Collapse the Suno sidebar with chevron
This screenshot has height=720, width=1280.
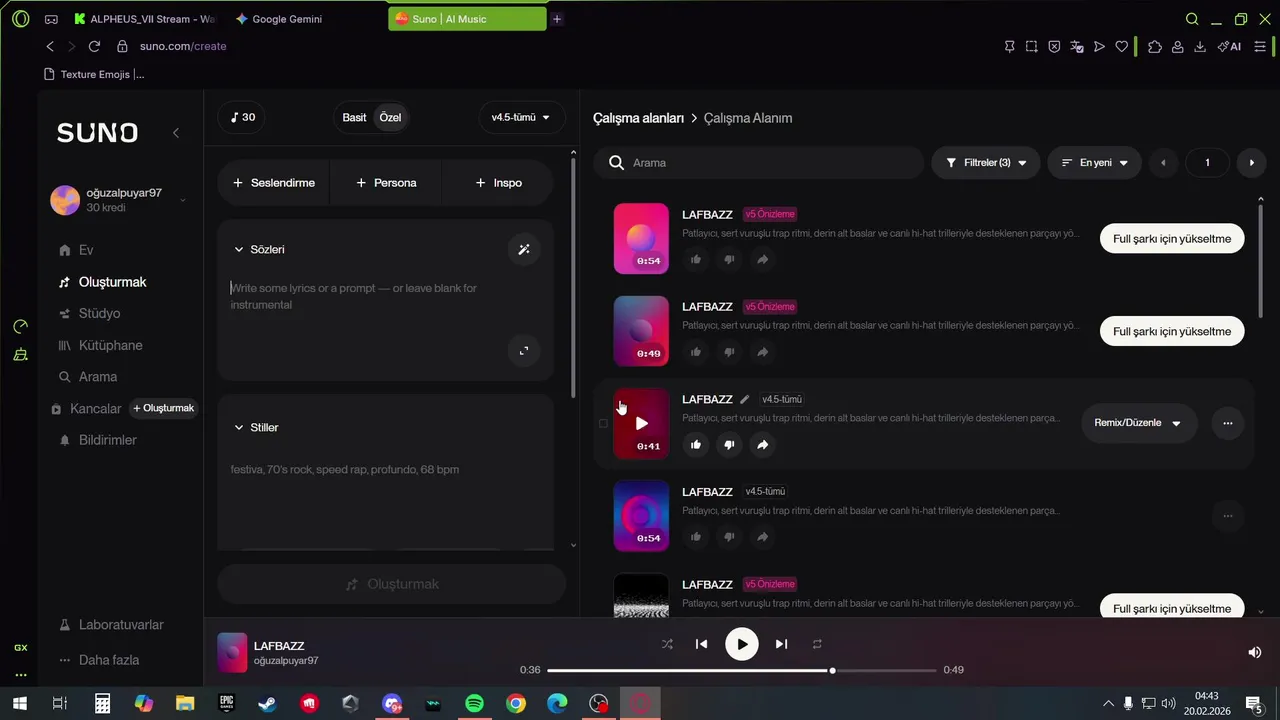pos(176,133)
